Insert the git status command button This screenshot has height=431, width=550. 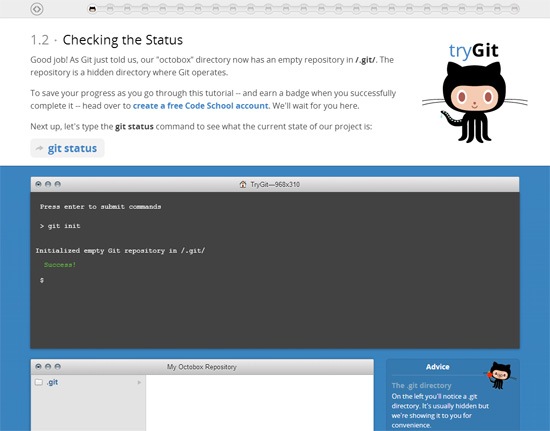[67, 148]
